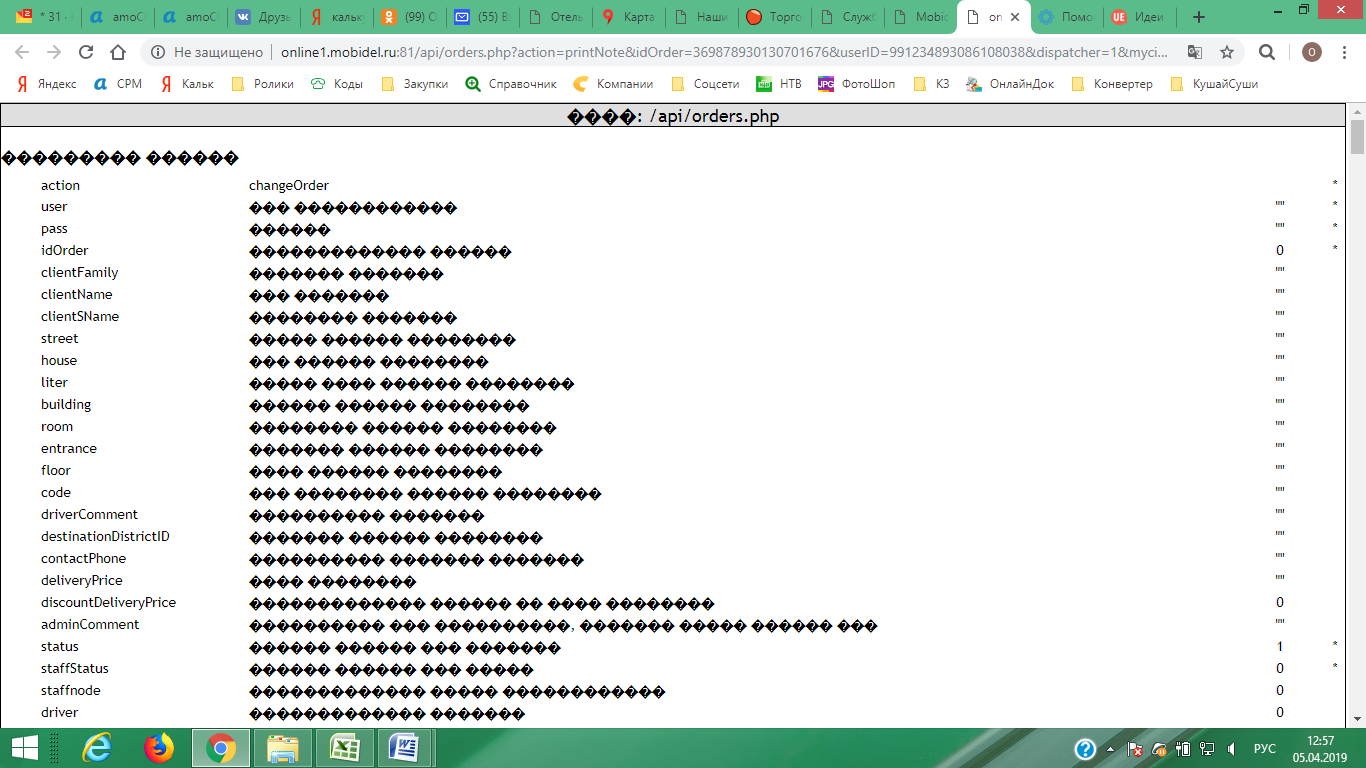
Task: Open the КушайСуши bookmarks folder
Action: [1214, 84]
